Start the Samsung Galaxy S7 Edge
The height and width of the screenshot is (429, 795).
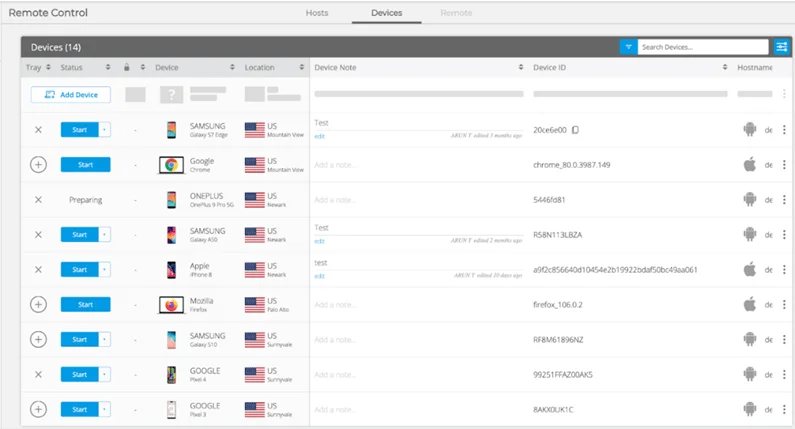[80, 130]
